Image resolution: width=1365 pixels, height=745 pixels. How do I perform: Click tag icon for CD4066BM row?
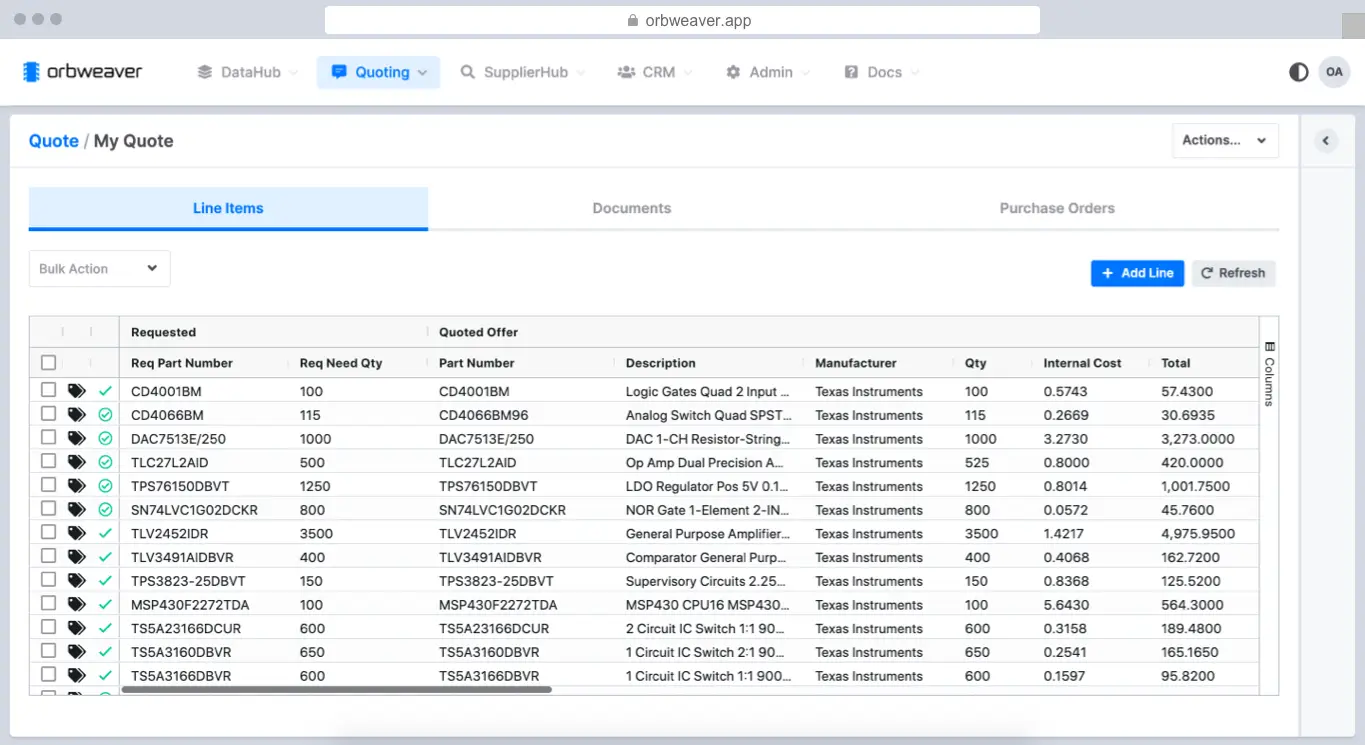tap(77, 415)
